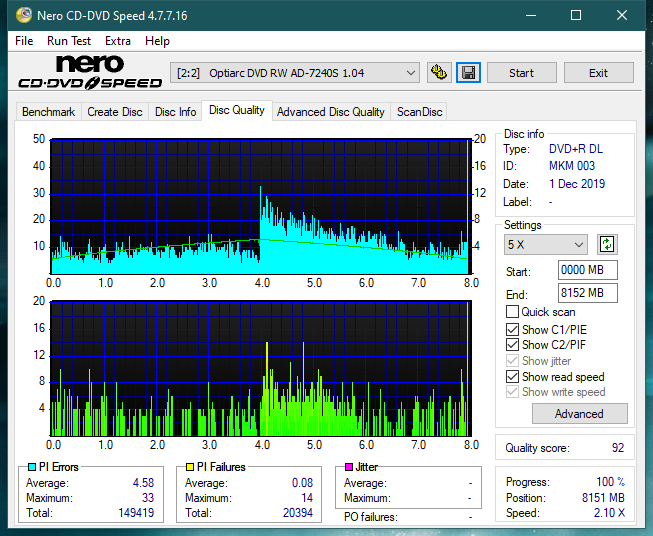Click the Position value 8151 MB
This screenshot has width=653, height=536.
click(603, 498)
